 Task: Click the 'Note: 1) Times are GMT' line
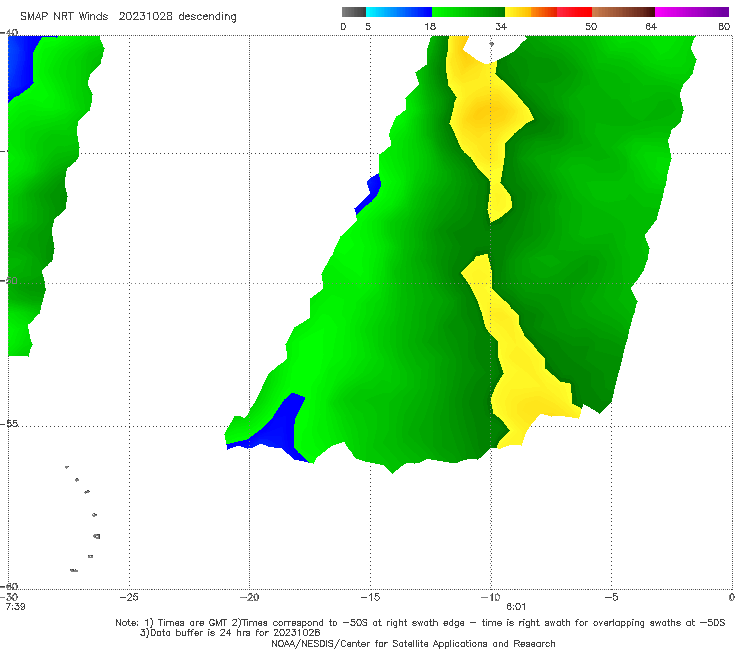pyautogui.click(x=420, y=623)
